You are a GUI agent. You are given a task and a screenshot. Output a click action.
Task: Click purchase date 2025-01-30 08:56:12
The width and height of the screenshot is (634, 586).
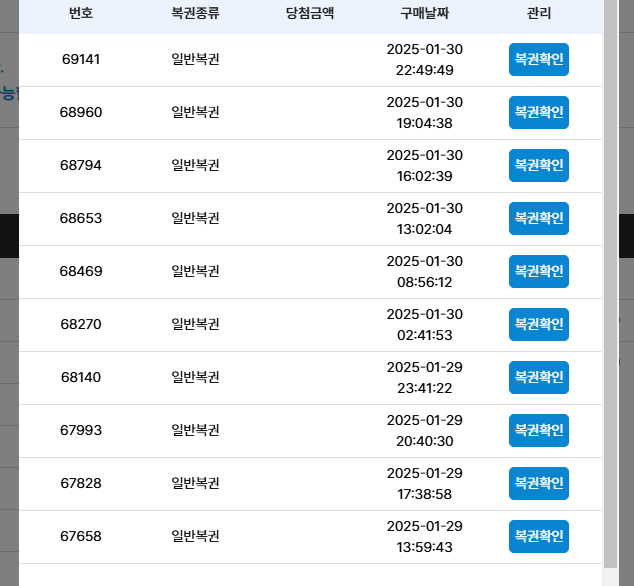pyautogui.click(x=425, y=271)
